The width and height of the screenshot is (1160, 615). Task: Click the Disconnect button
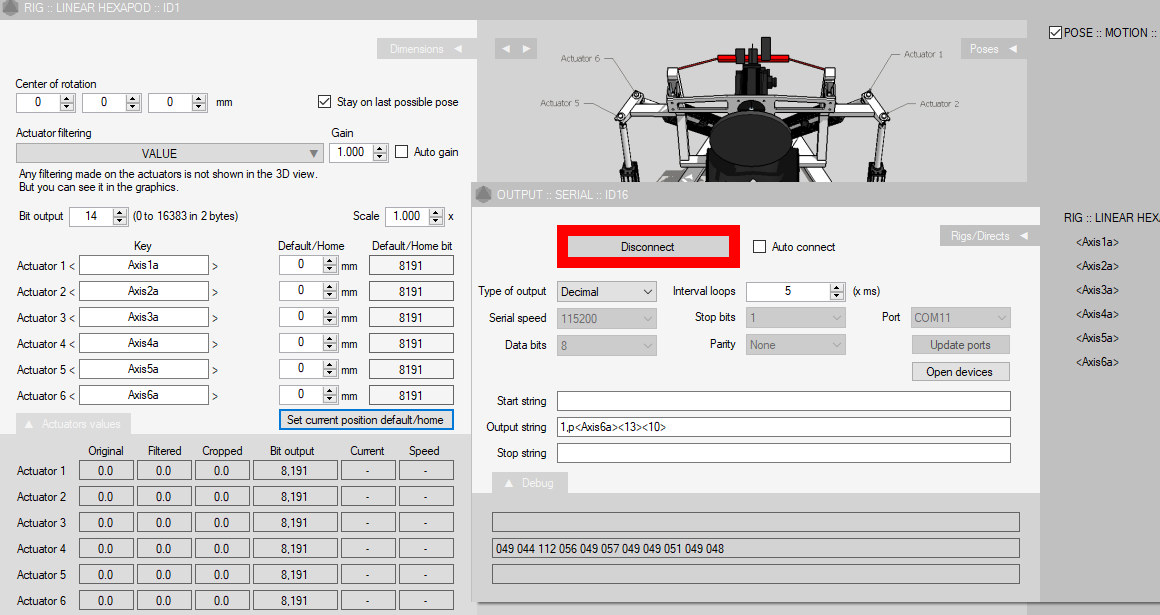click(x=648, y=247)
